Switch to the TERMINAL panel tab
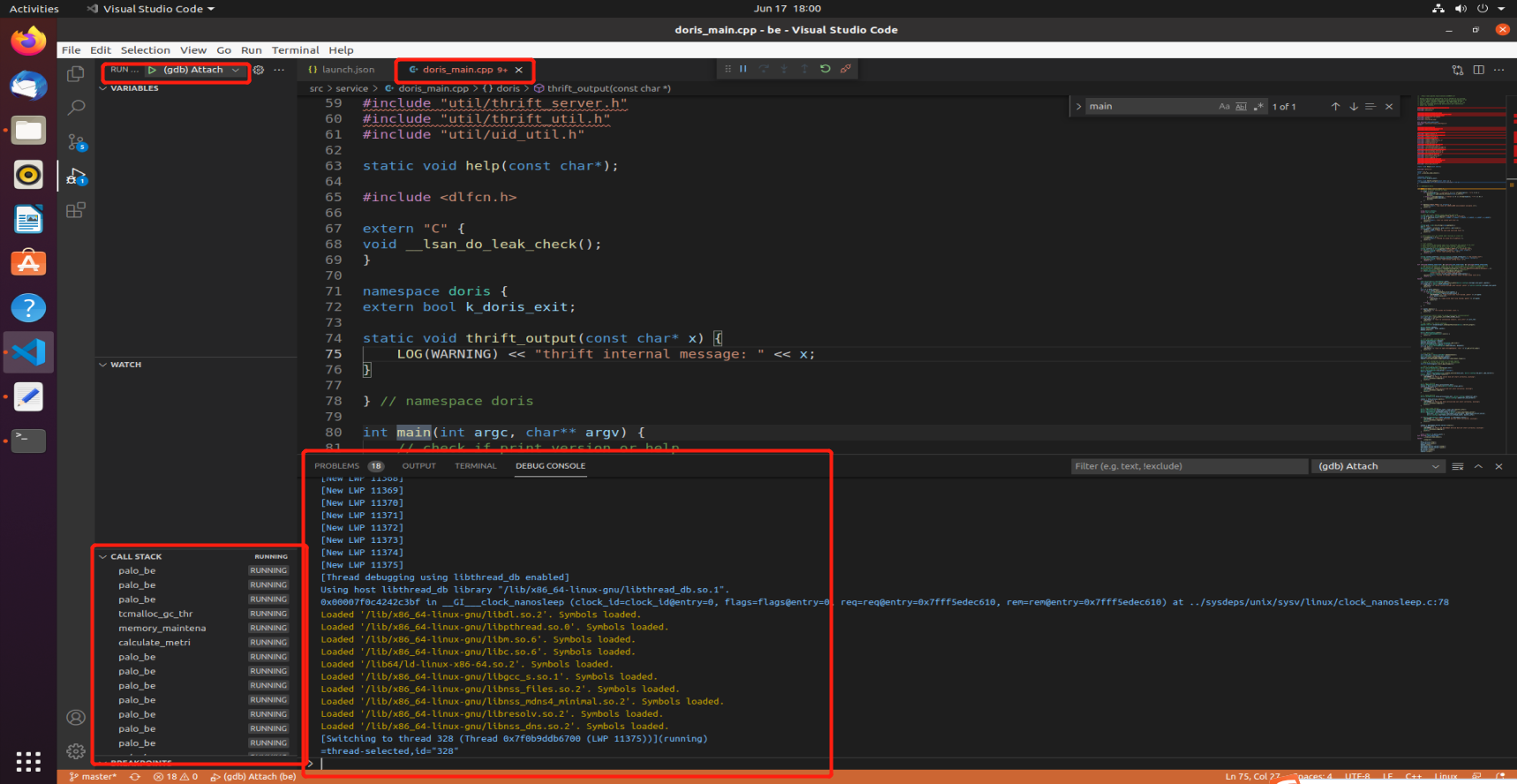This screenshot has width=1517, height=784. (475, 465)
